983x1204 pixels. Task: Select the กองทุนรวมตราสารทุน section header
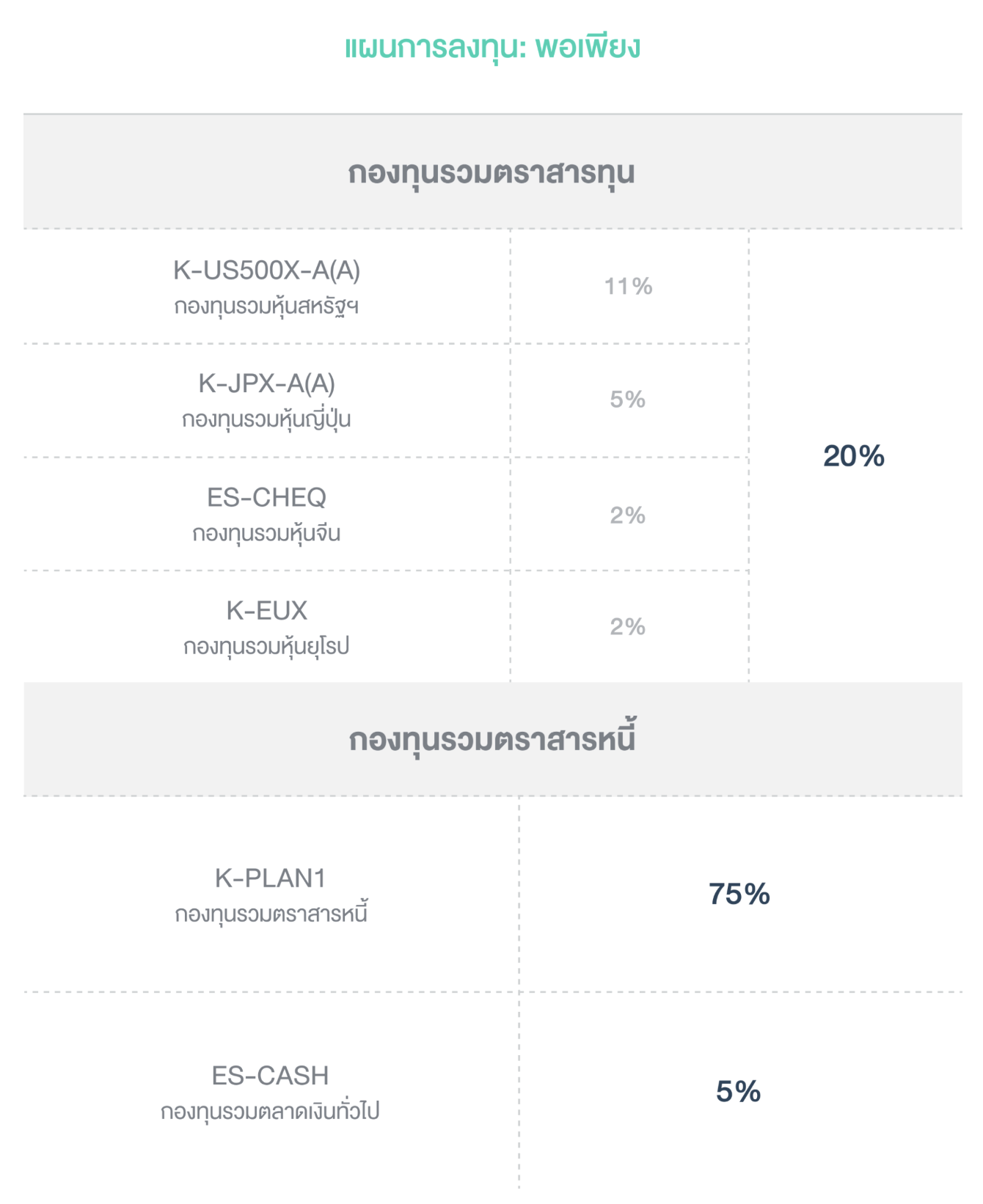pos(491,173)
